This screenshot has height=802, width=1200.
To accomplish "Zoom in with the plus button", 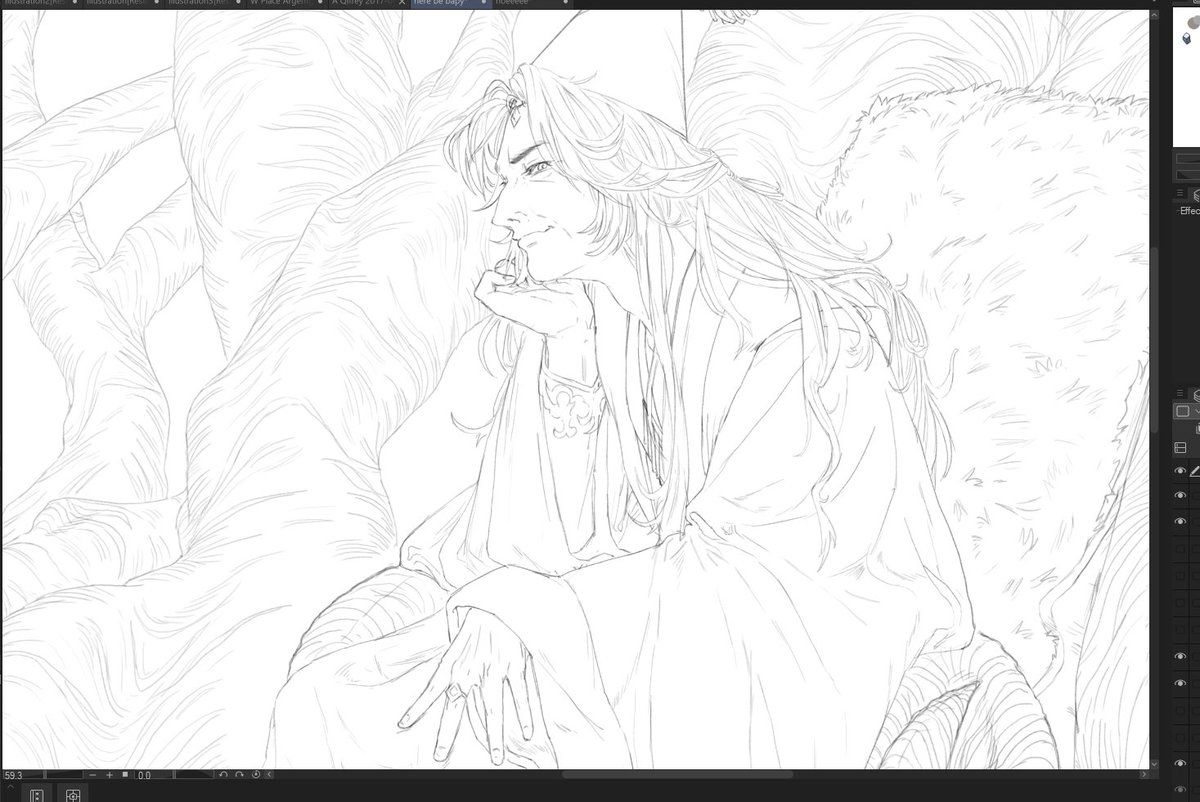I will [x=109, y=775].
